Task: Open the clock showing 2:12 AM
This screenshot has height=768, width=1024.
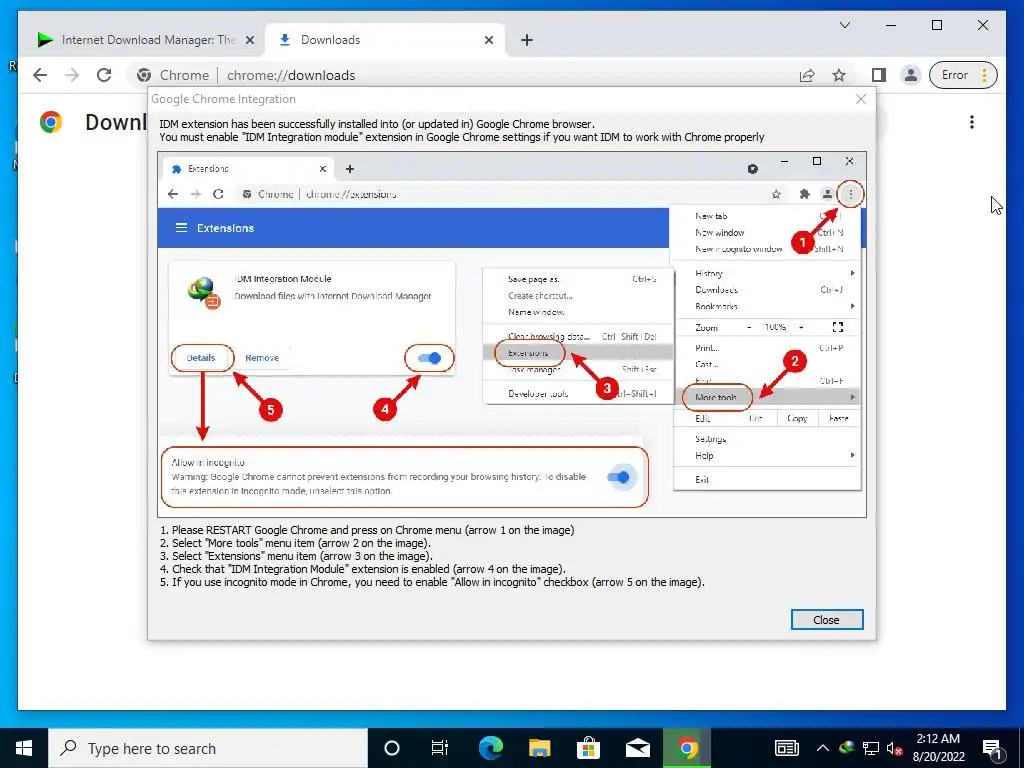Action: point(938,748)
